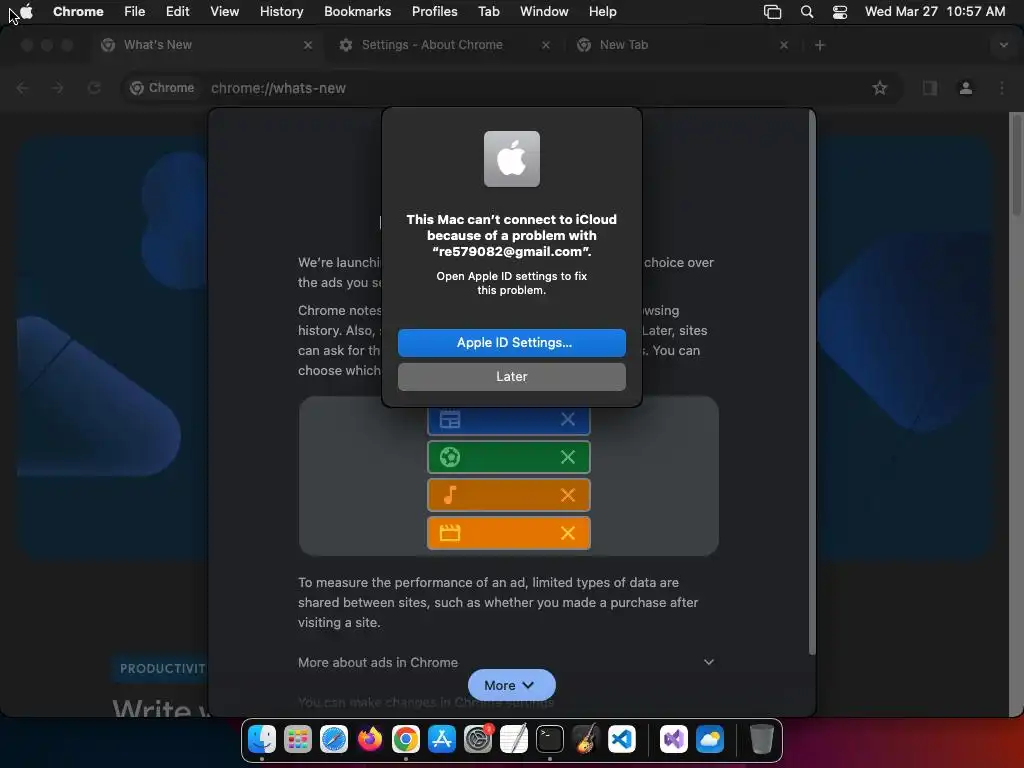This screenshot has height=768, width=1024.
Task: Go forward with the forward arrow
Action: [57, 88]
